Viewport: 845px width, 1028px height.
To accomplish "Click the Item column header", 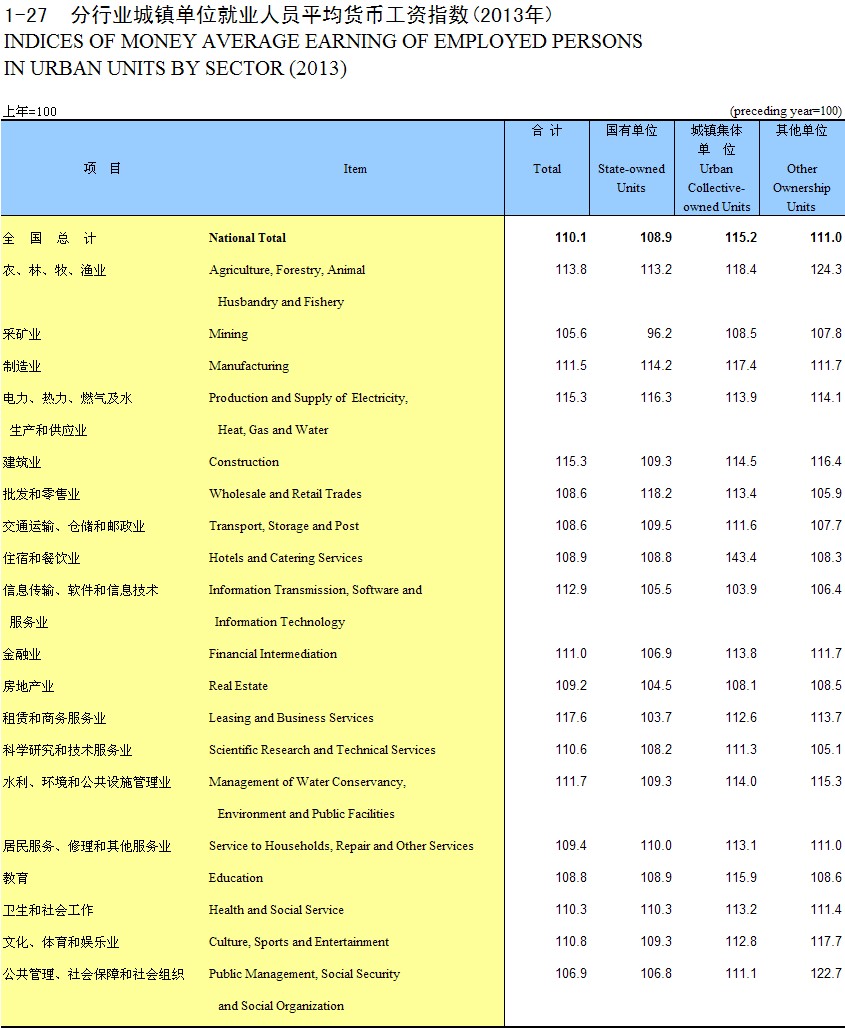I will (355, 168).
